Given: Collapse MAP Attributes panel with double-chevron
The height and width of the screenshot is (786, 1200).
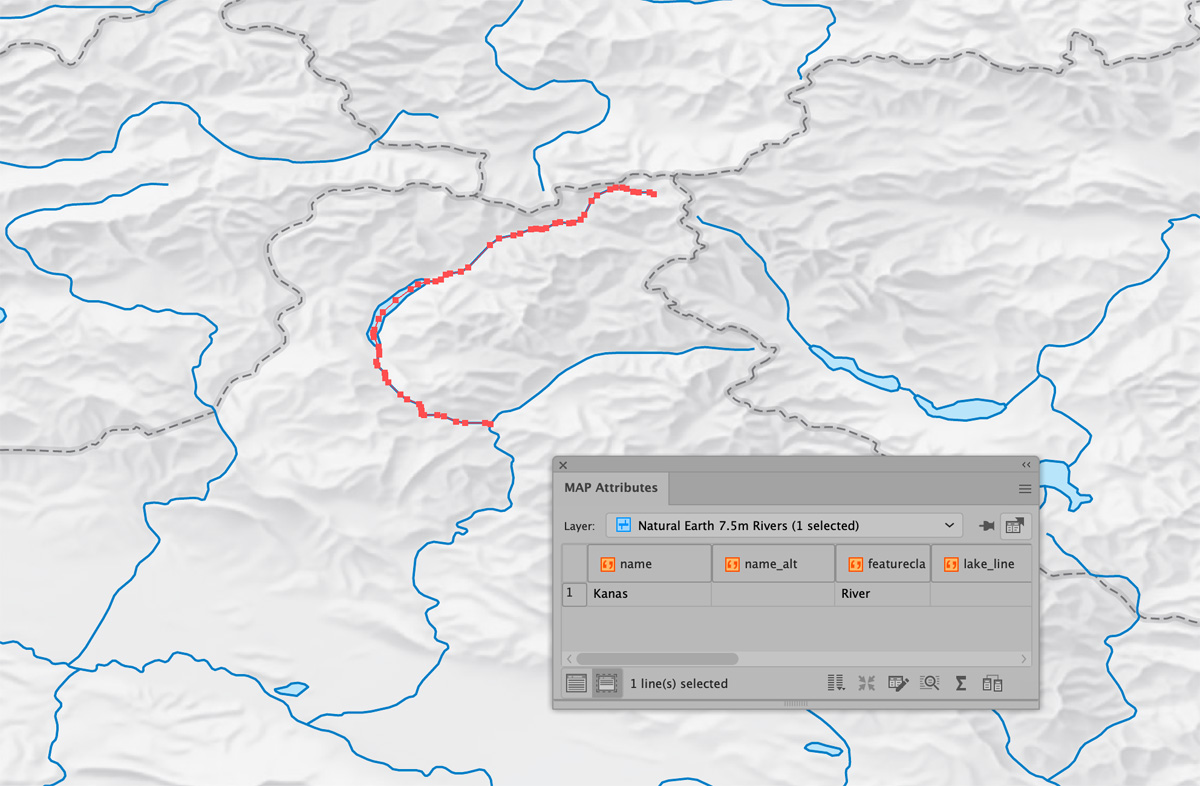Looking at the screenshot, I should tap(1025, 465).
